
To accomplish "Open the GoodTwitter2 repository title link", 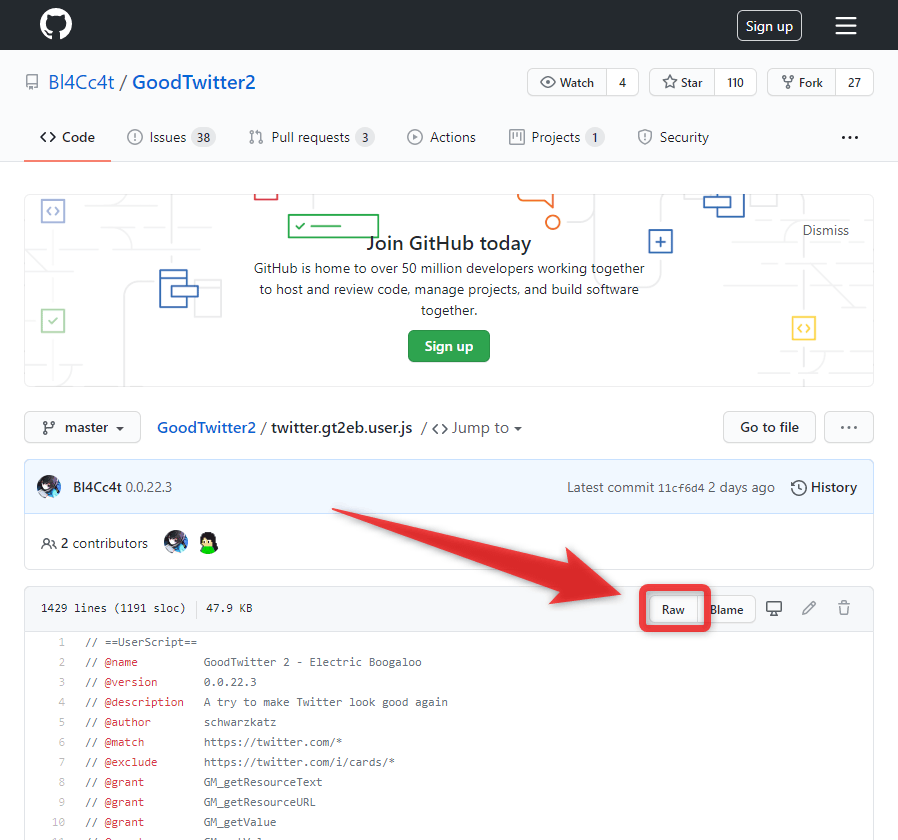I will pyautogui.click(x=194, y=82).
